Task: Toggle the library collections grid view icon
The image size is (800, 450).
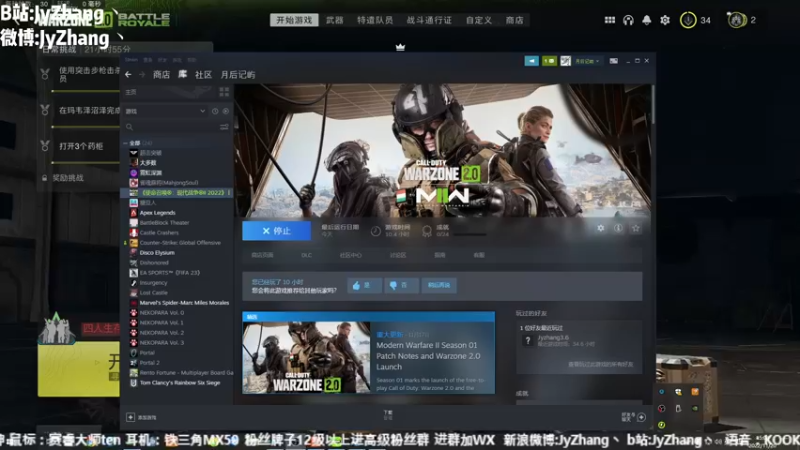Action: pos(224,92)
